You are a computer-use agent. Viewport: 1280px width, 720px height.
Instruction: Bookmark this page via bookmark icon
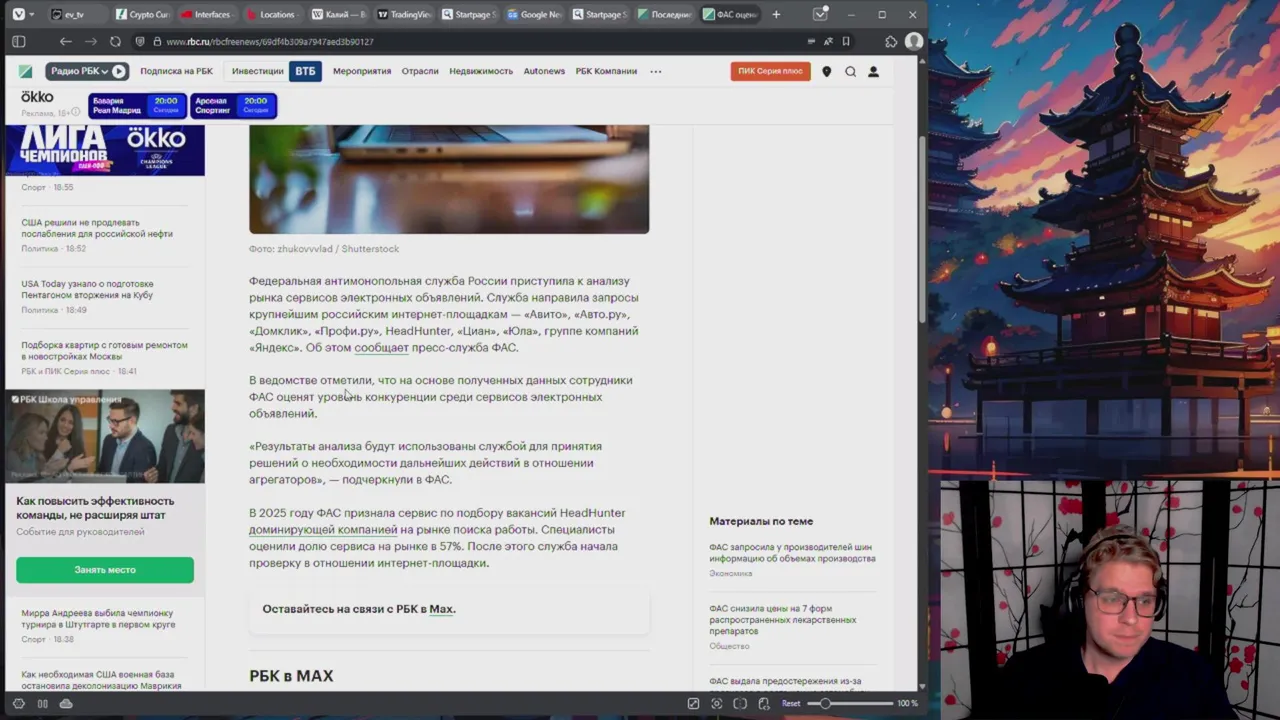click(x=846, y=41)
